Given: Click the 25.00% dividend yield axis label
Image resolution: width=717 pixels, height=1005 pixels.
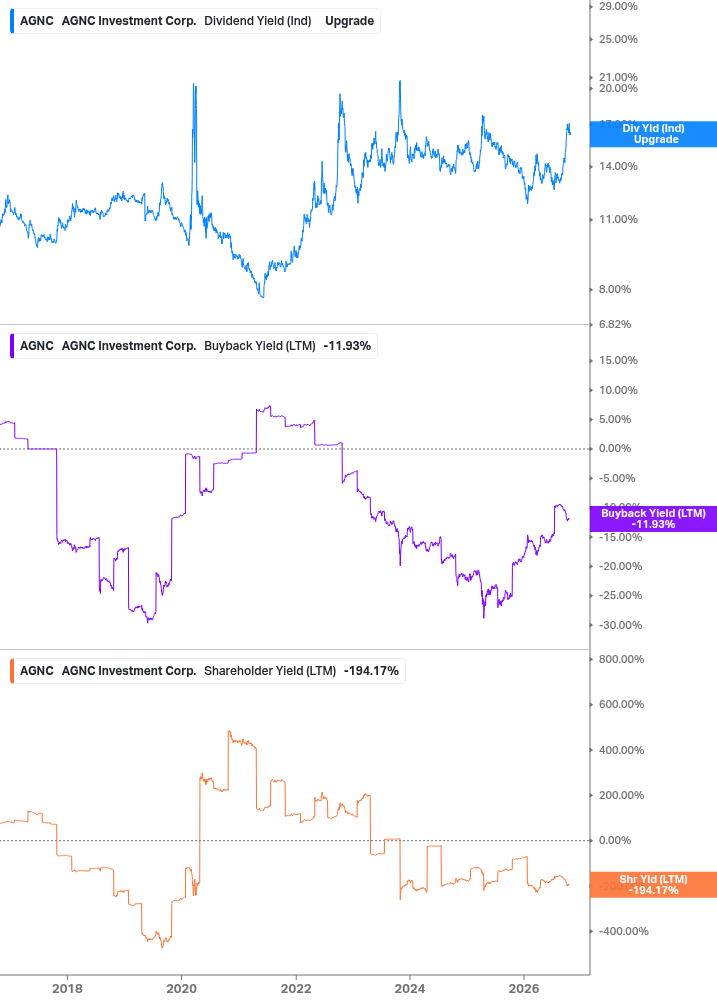Looking at the screenshot, I should 618,39.
